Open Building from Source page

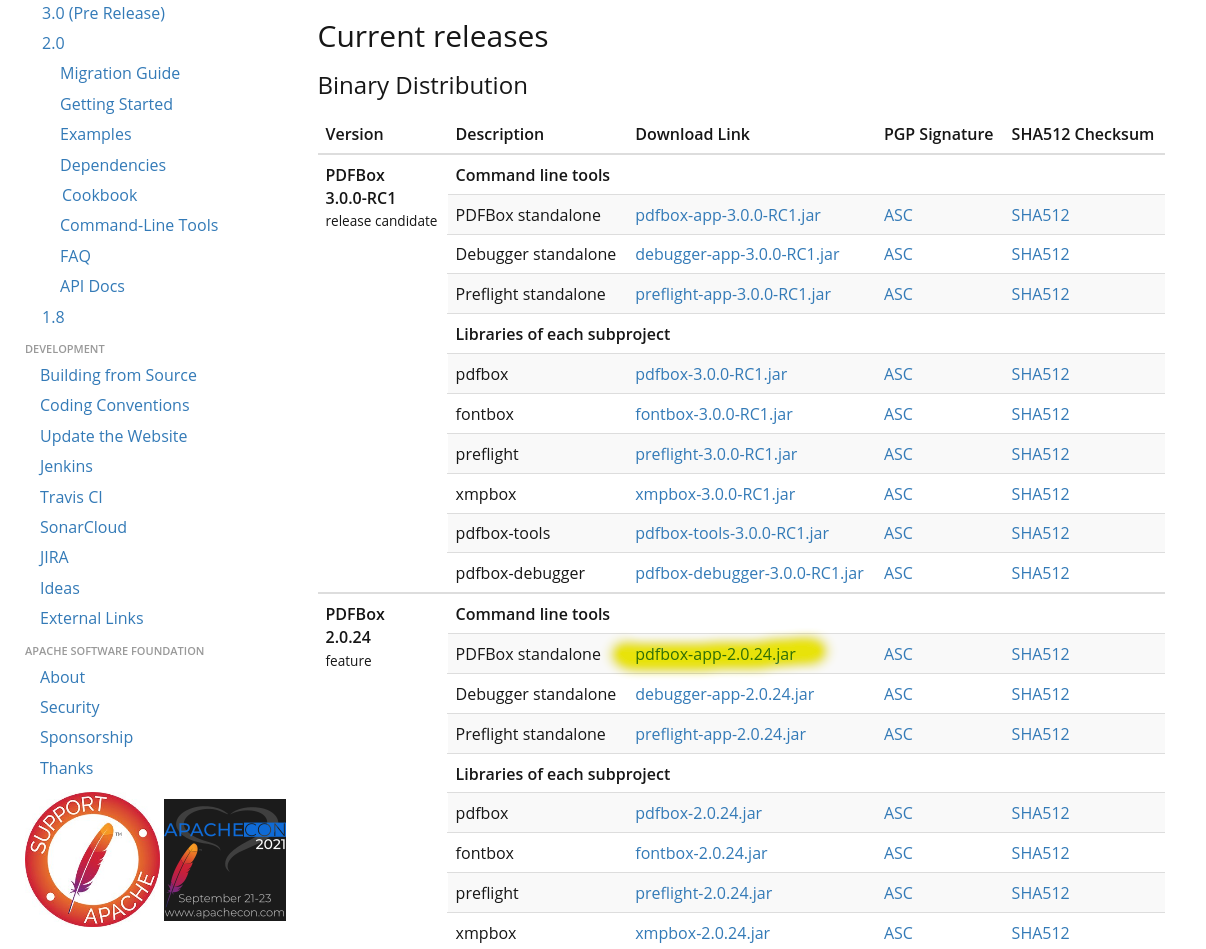coord(118,375)
